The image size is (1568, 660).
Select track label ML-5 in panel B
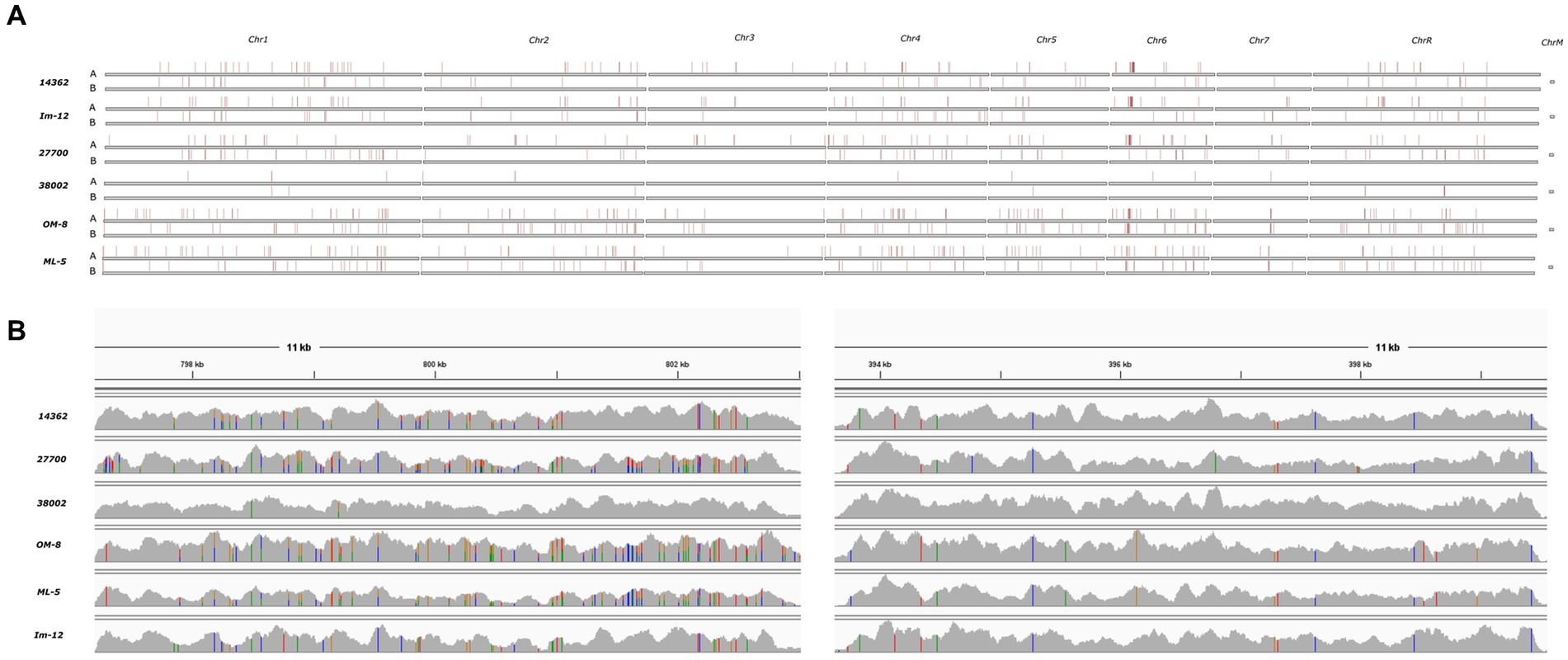click(x=49, y=592)
